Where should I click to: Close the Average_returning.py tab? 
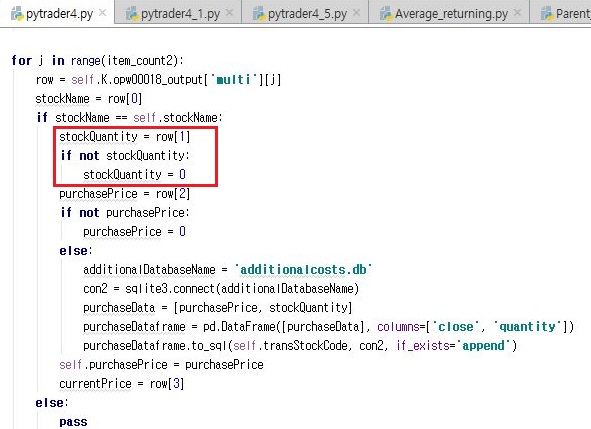[x=518, y=13]
